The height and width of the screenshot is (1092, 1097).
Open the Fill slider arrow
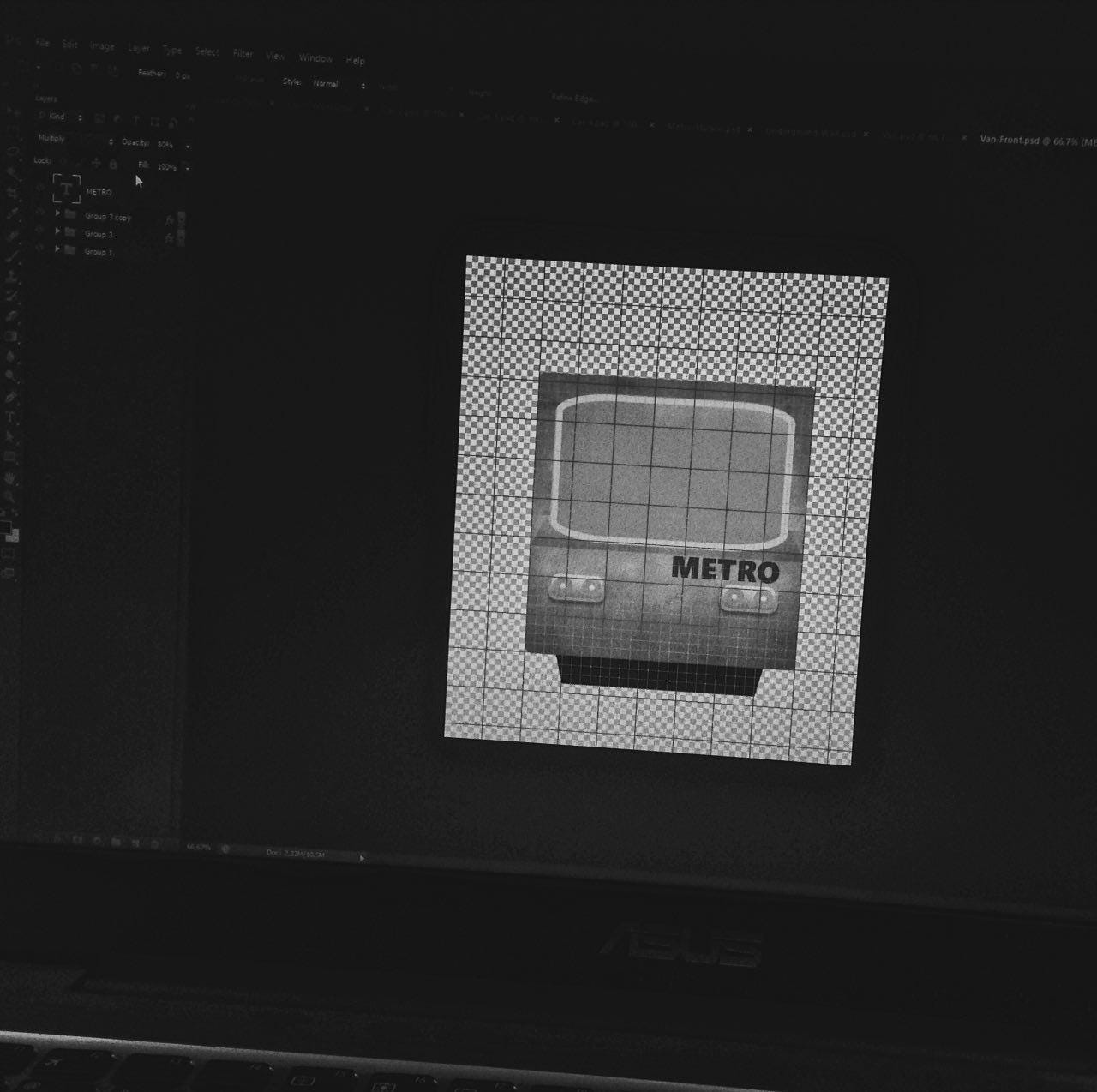pos(188,168)
